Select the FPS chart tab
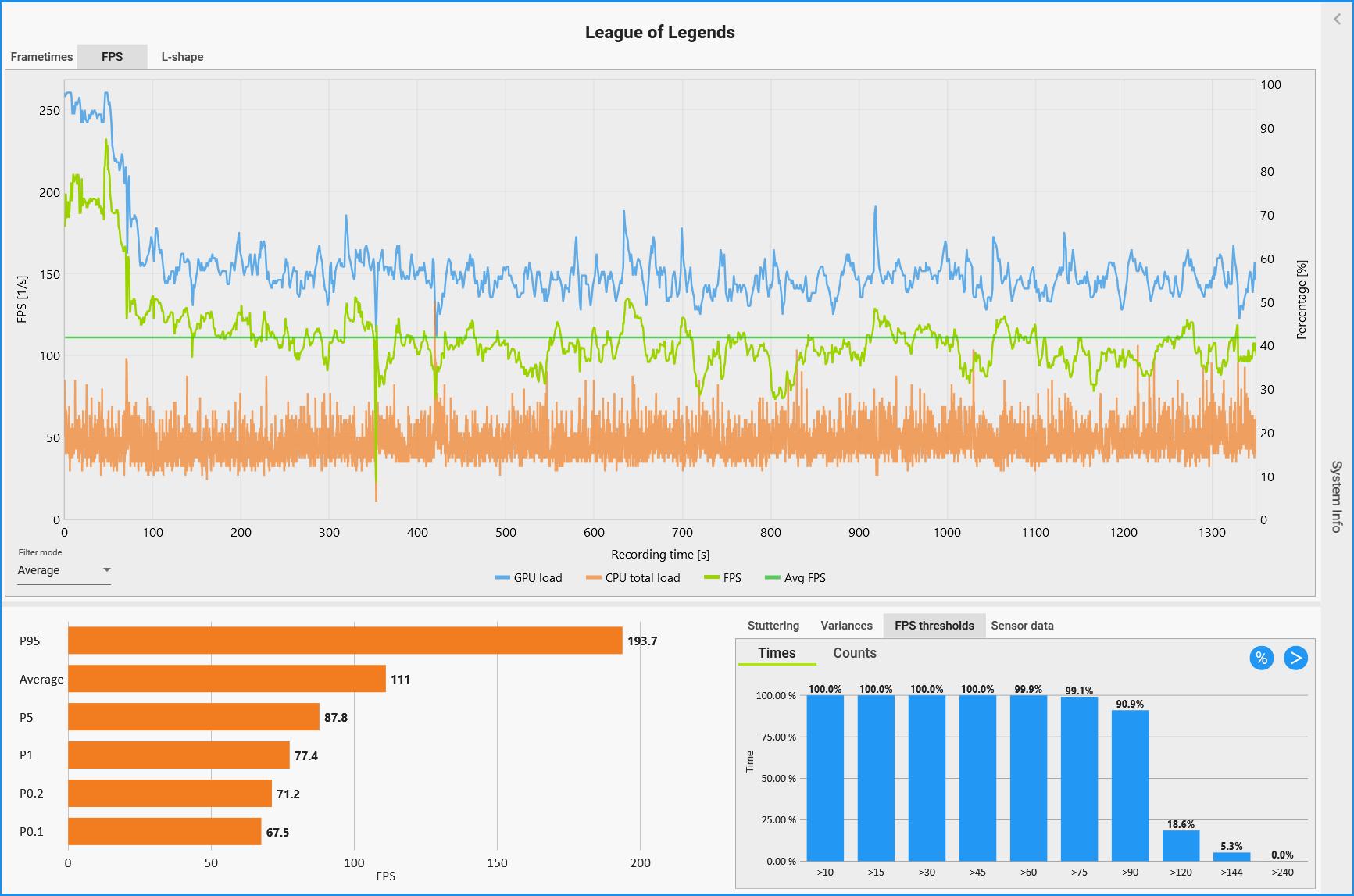 (x=112, y=57)
